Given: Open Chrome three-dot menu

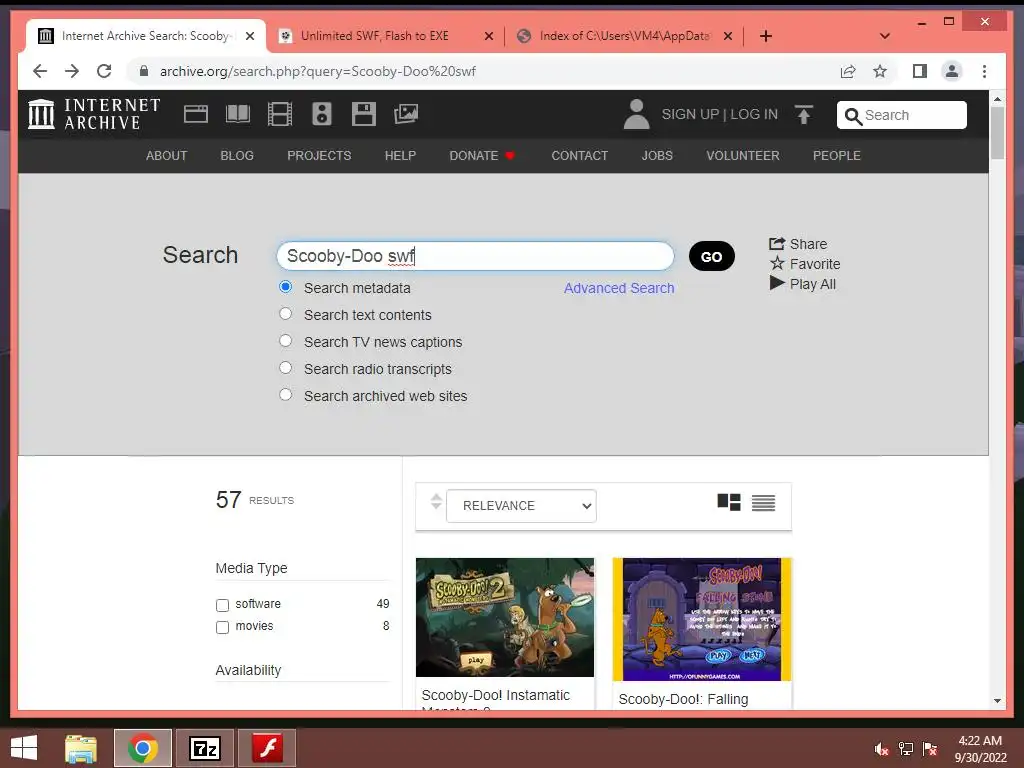Looking at the screenshot, I should pos(984,71).
